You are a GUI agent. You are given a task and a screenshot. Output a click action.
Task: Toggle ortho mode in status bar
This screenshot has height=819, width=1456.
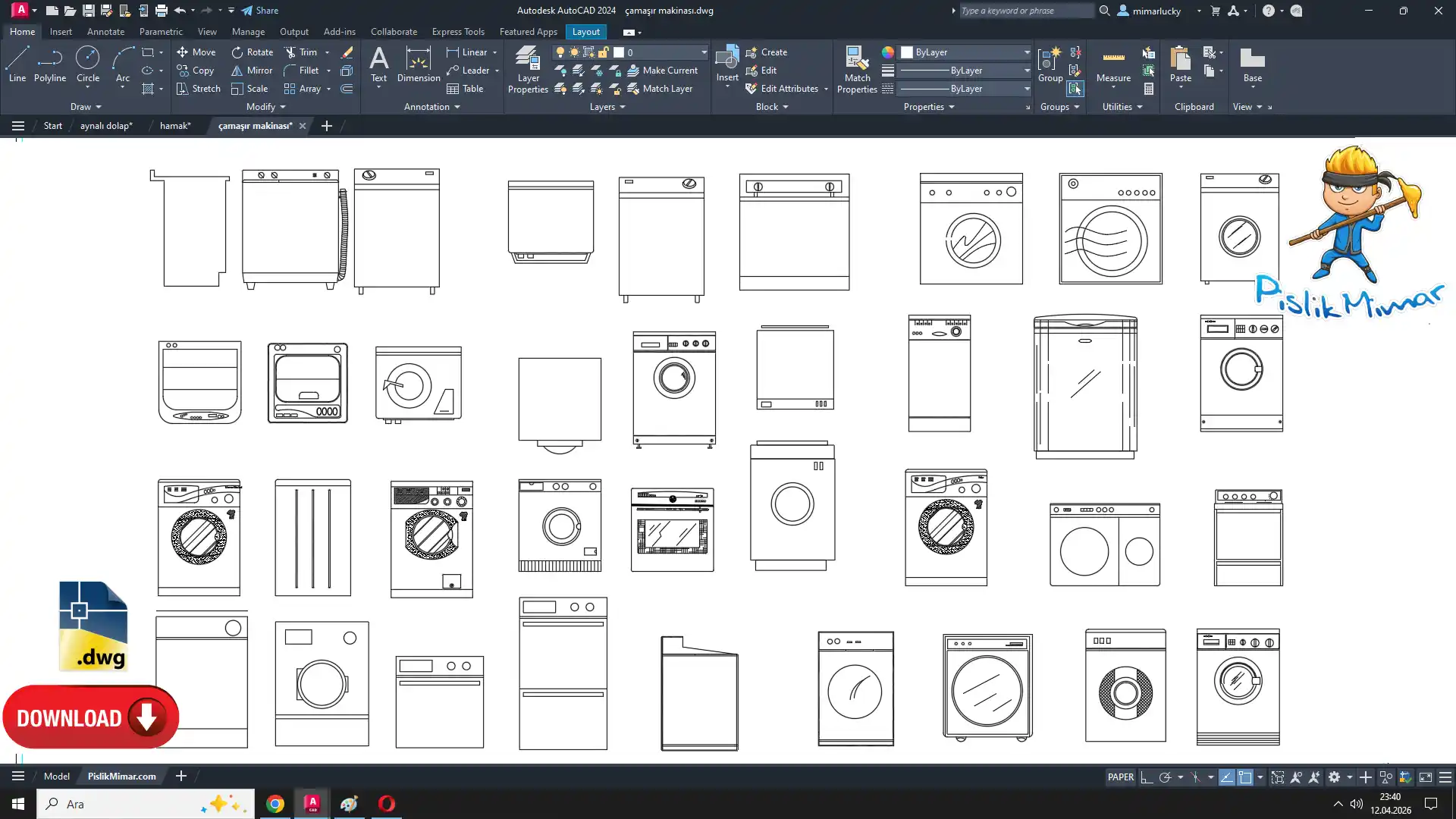point(1147,777)
